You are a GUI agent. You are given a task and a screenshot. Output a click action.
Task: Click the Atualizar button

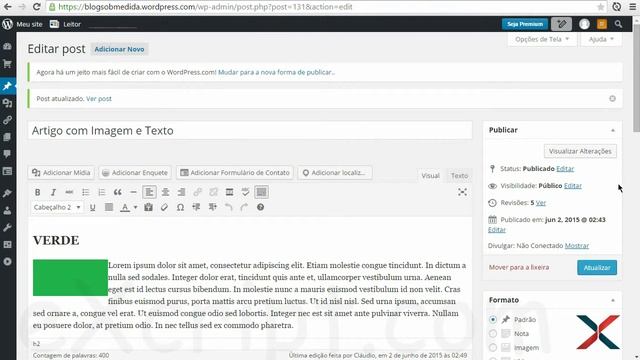click(597, 268)
